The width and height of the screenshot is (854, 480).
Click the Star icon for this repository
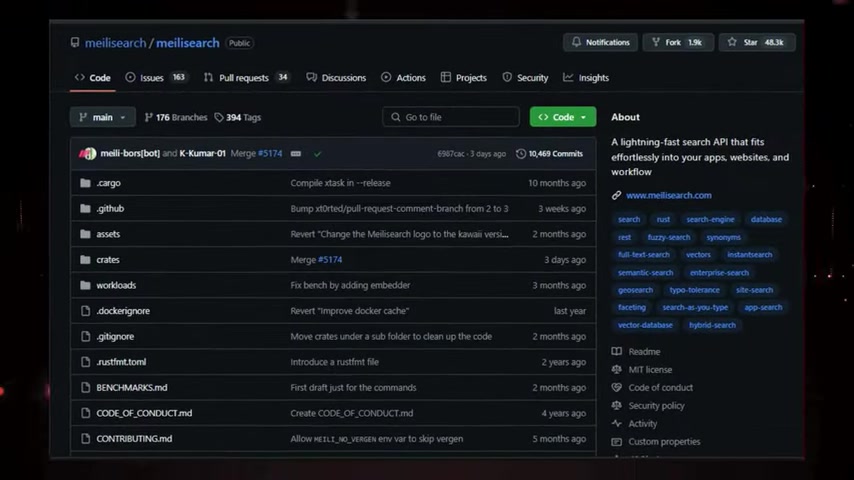(x=732, y=42)
